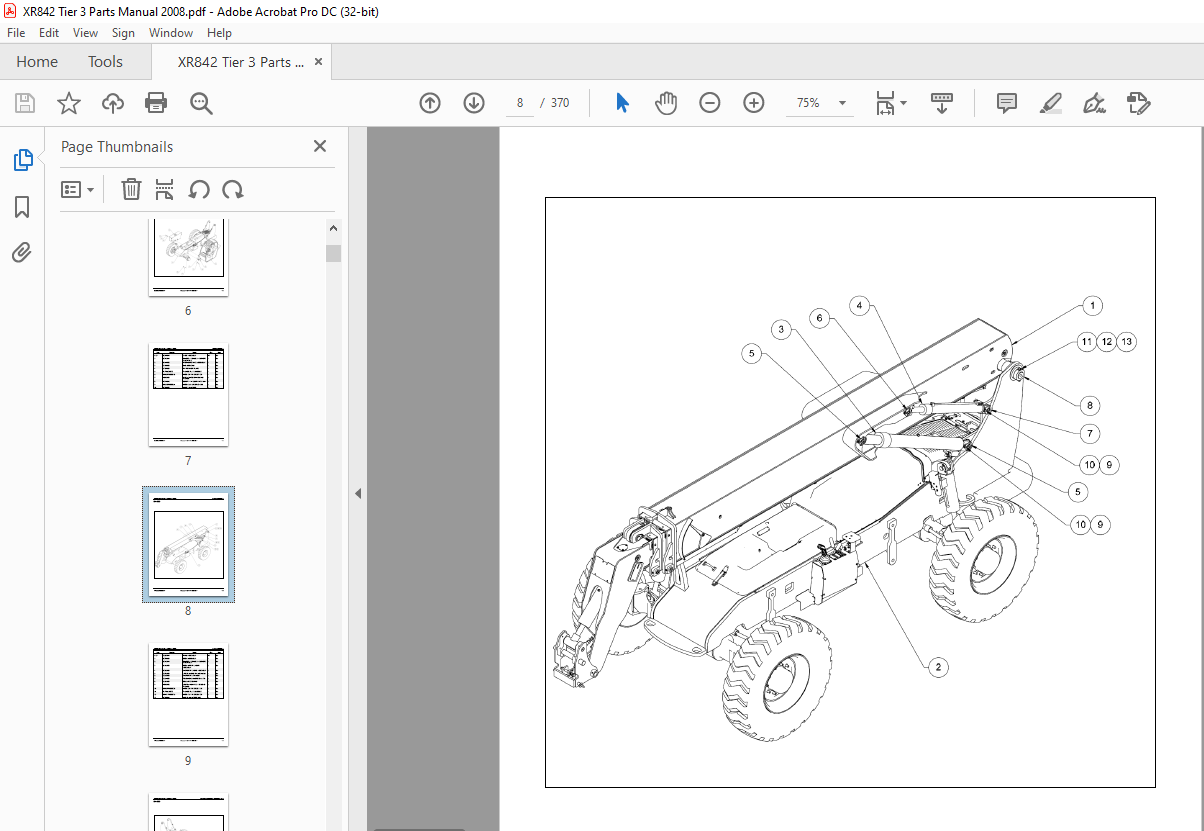Go to the previous page with the up arrow
The height and width of the screenshot is (831, 1204).
430,103
